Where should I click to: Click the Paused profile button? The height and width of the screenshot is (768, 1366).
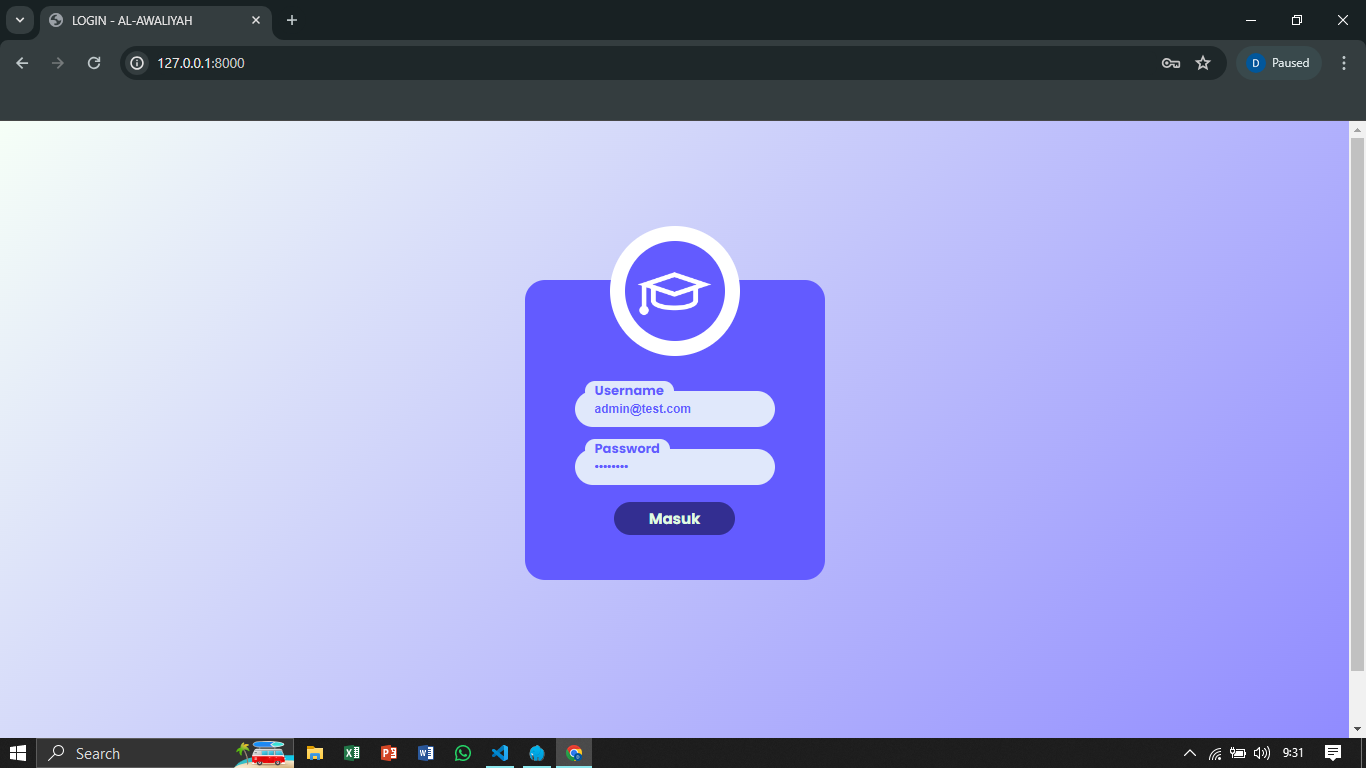(x=1279, y=63)
